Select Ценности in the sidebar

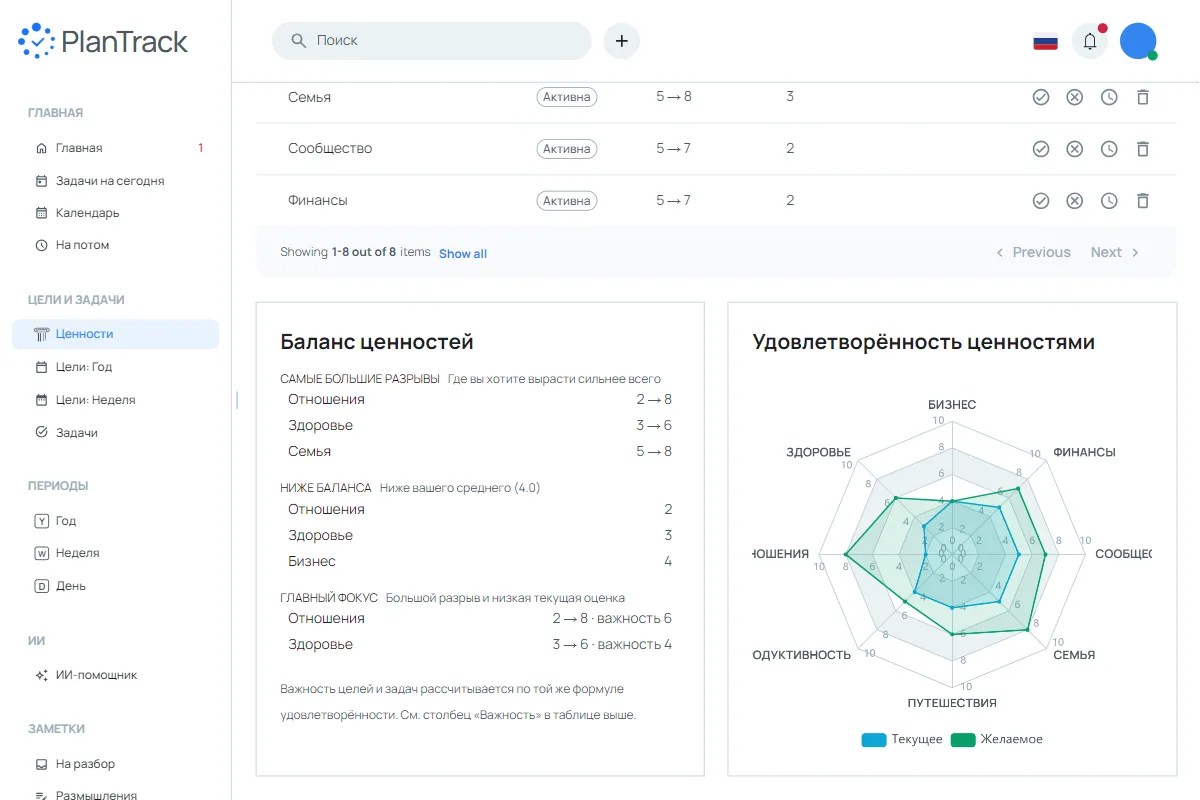point(115,334)
